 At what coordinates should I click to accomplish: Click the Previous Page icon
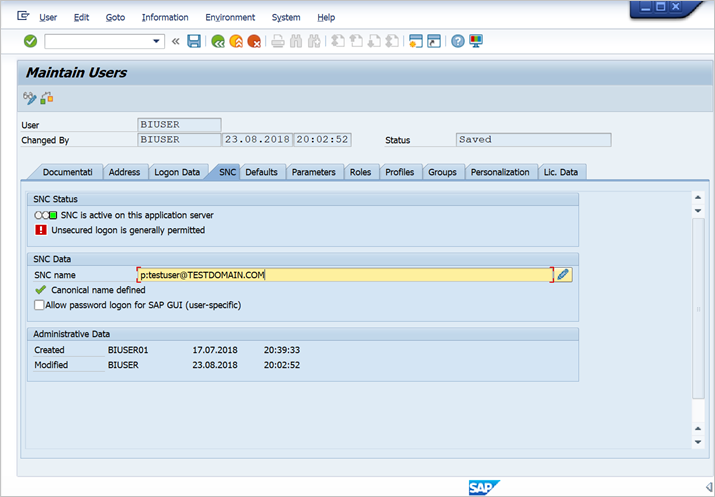356,41
